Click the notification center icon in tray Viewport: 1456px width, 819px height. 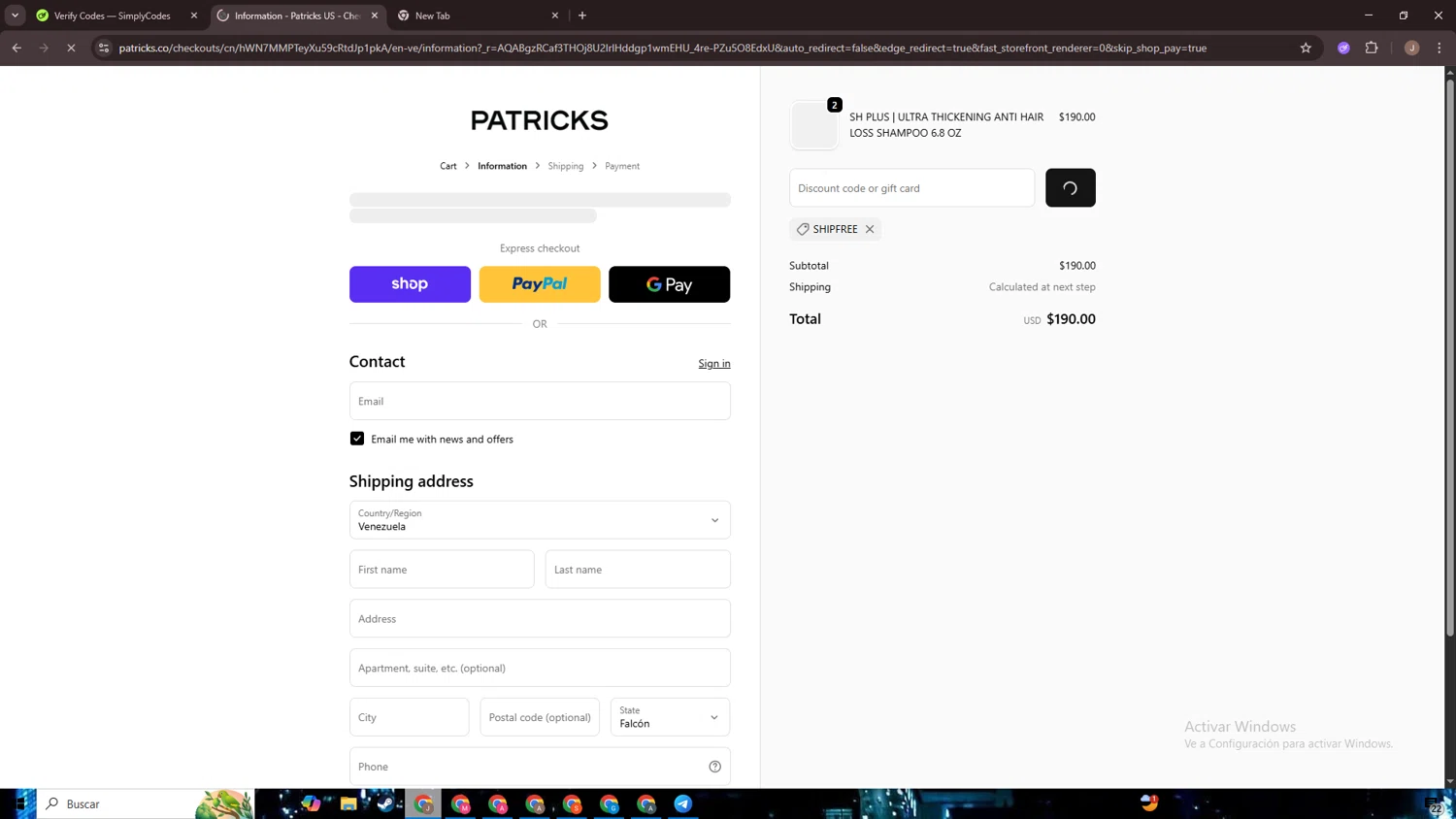[x=1435, y=804]
